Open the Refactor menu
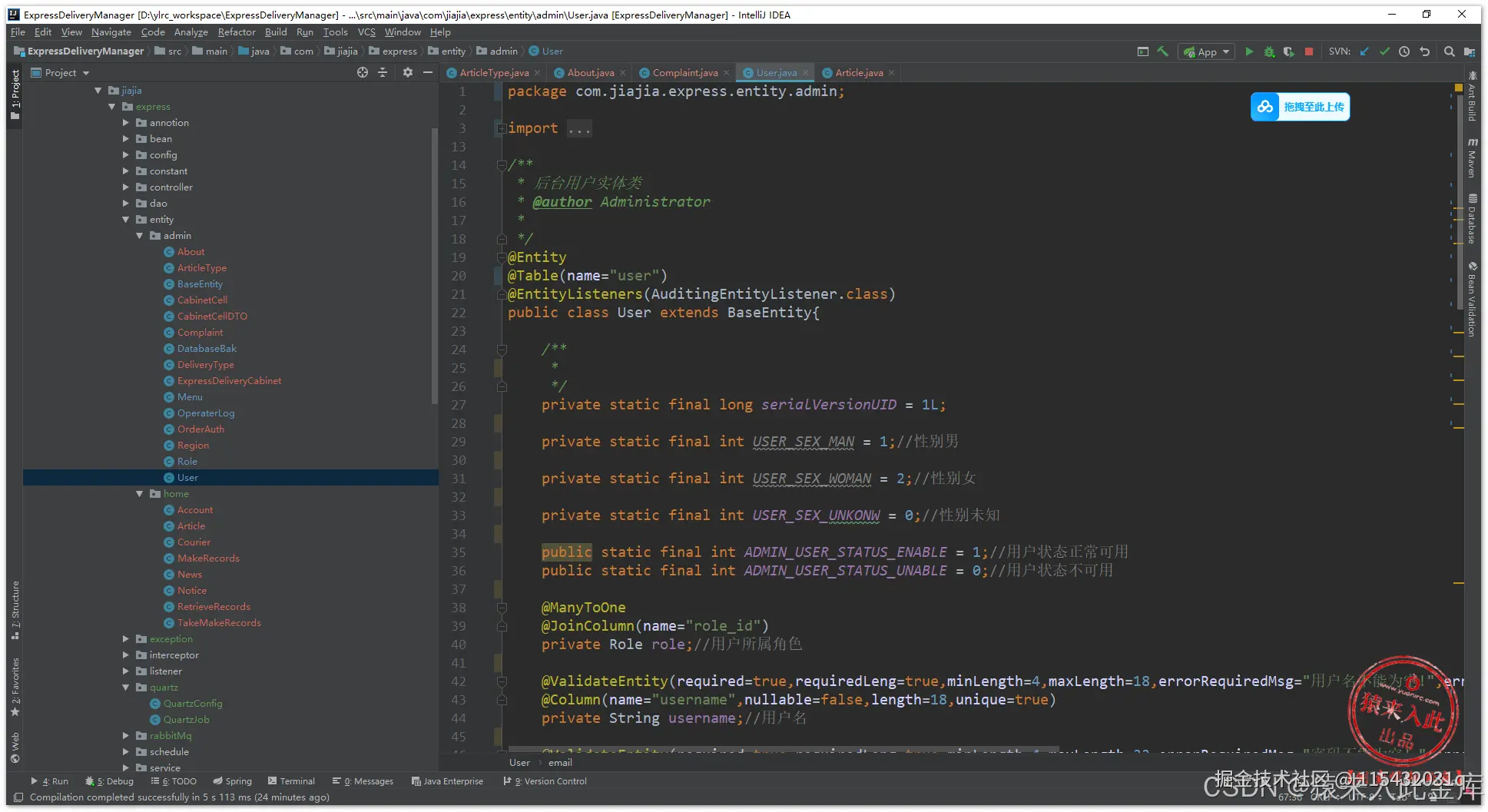 click(236, 32)
